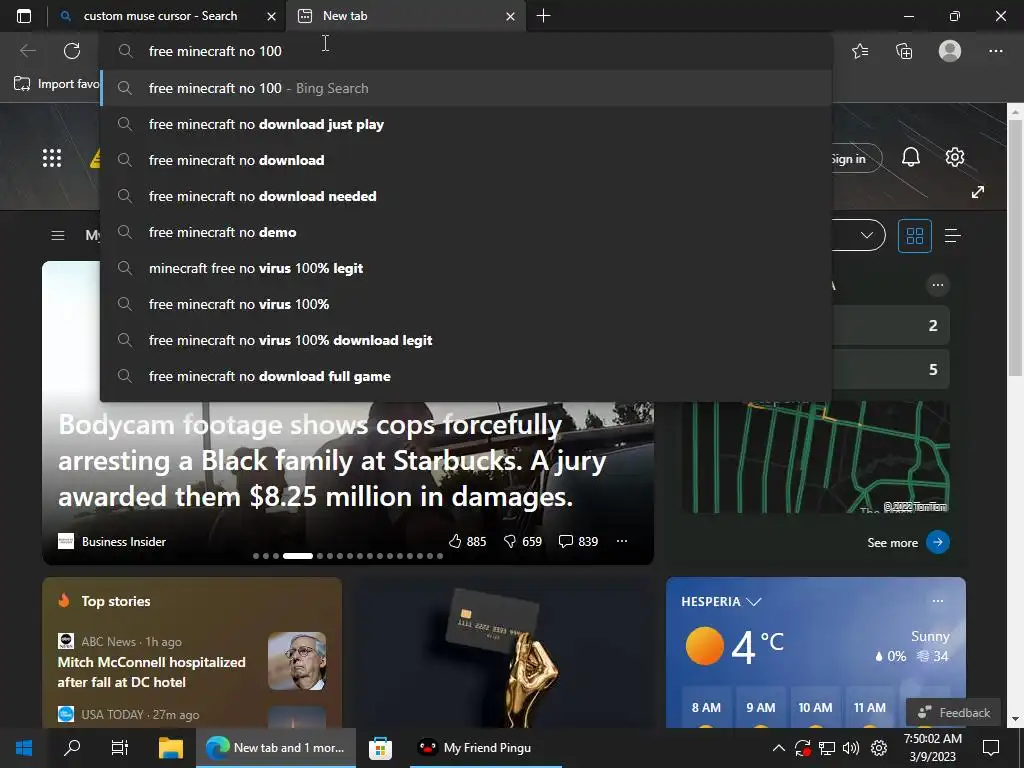Click the browser Refresh button
The height and width of the screenshot is (768, 1024).
coord(72,51)
